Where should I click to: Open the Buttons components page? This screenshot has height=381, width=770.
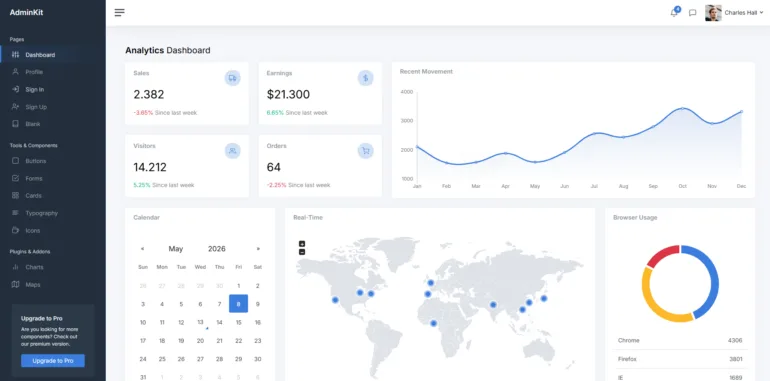[53, 161]
